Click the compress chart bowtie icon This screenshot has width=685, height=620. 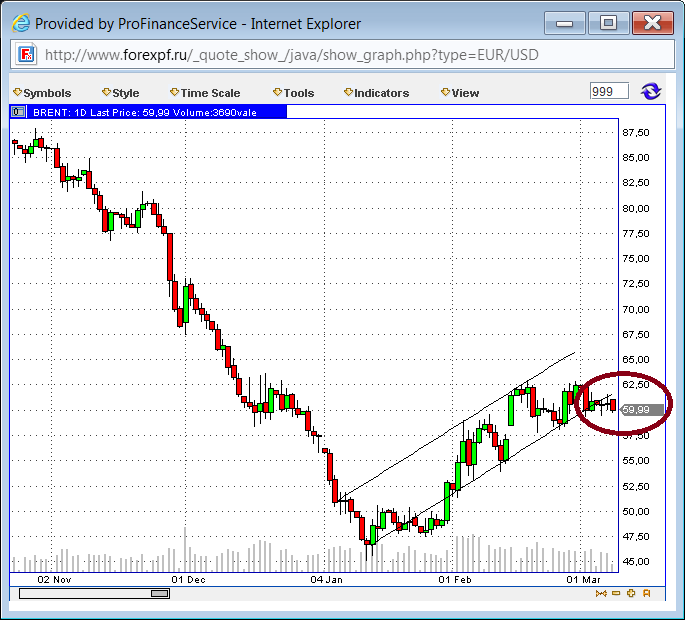coord(601,593)
